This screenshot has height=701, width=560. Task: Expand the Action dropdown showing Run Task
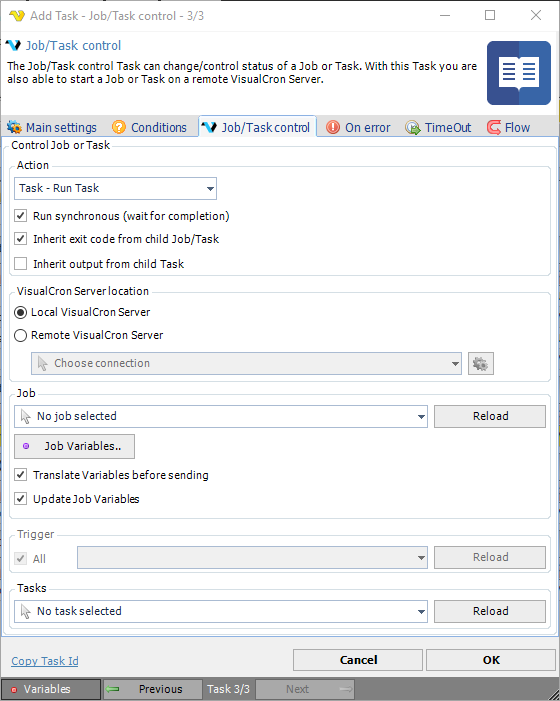[x=115, y=188]
